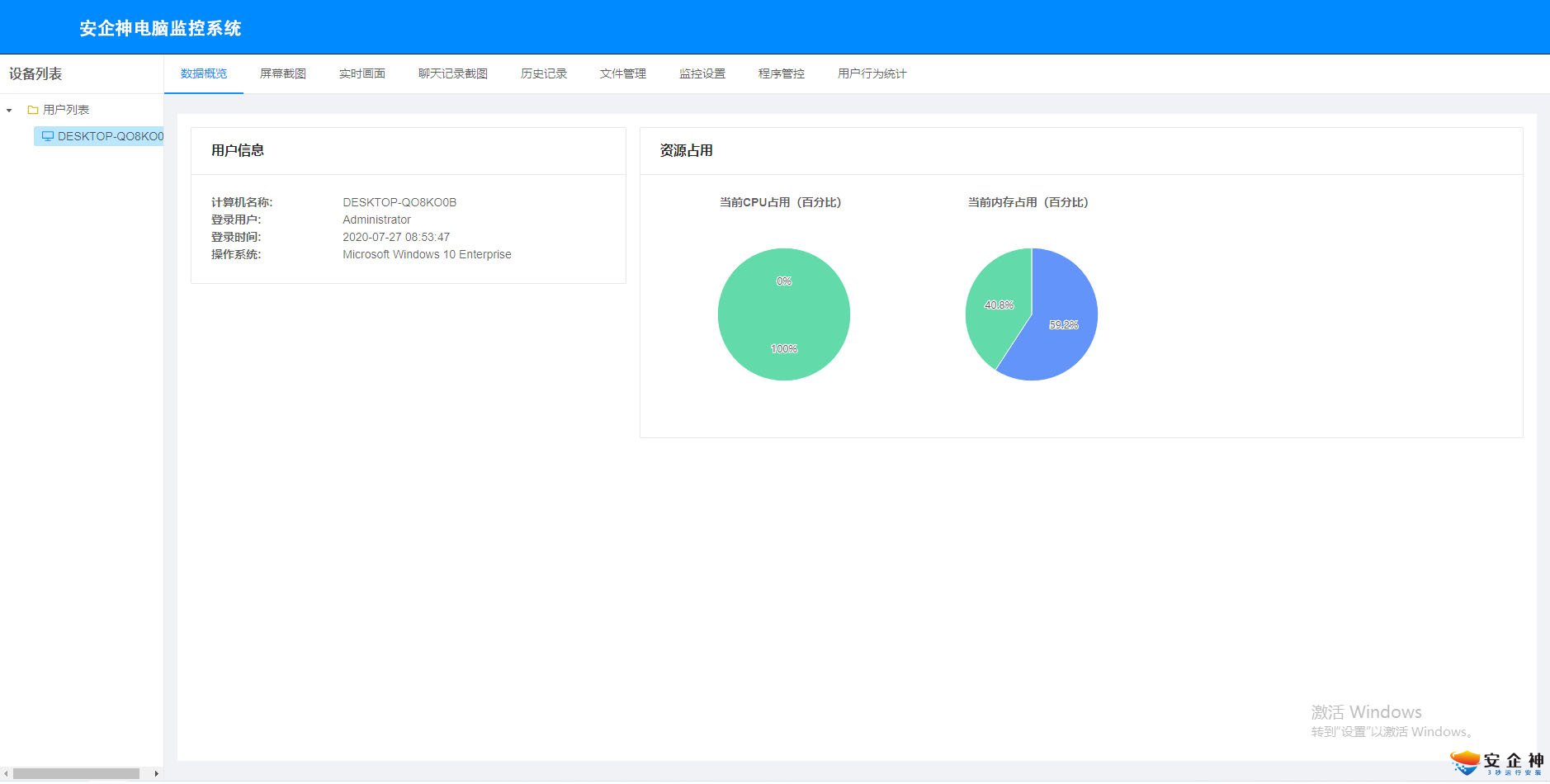Screen dimensions: 1550x784
Task: Click the 安企神电脑监控系统 title
Action: pos(160,28)
